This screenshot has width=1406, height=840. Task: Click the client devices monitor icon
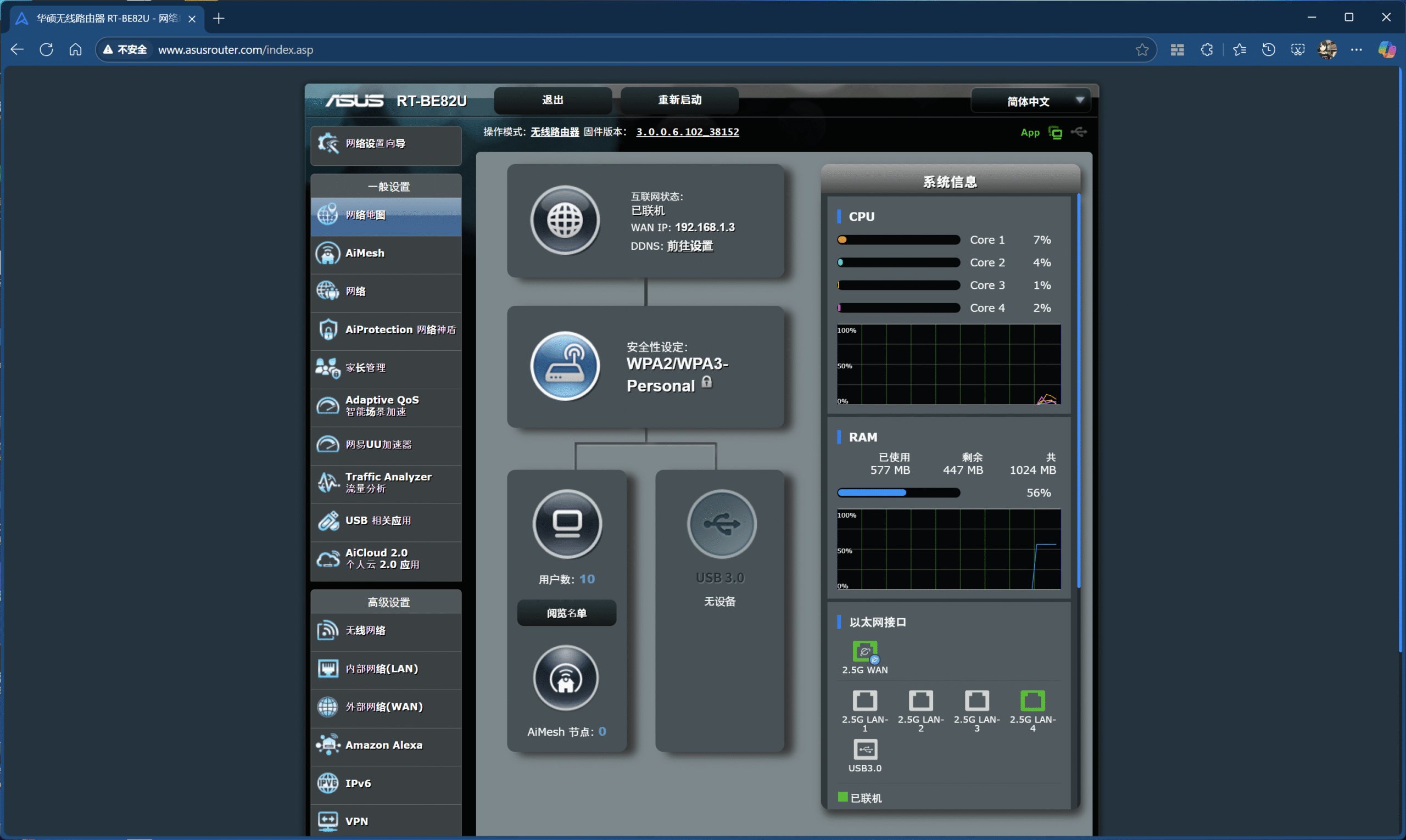(x=567, y=524)
